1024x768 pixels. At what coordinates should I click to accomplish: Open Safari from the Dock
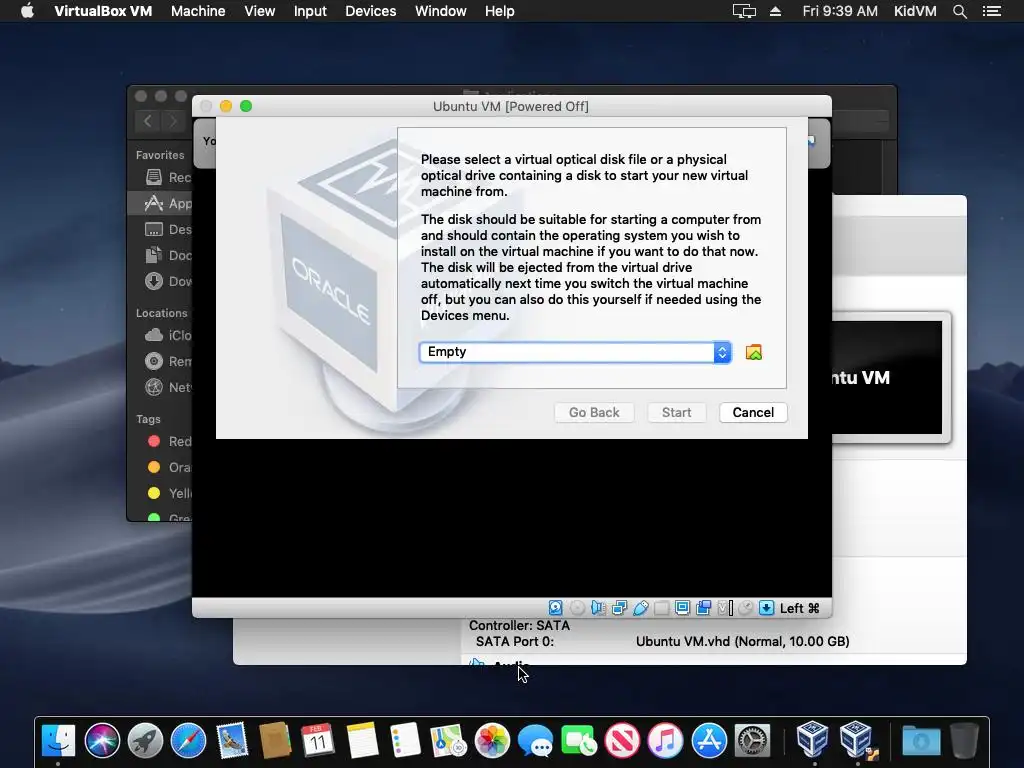(x=188, y=741)
